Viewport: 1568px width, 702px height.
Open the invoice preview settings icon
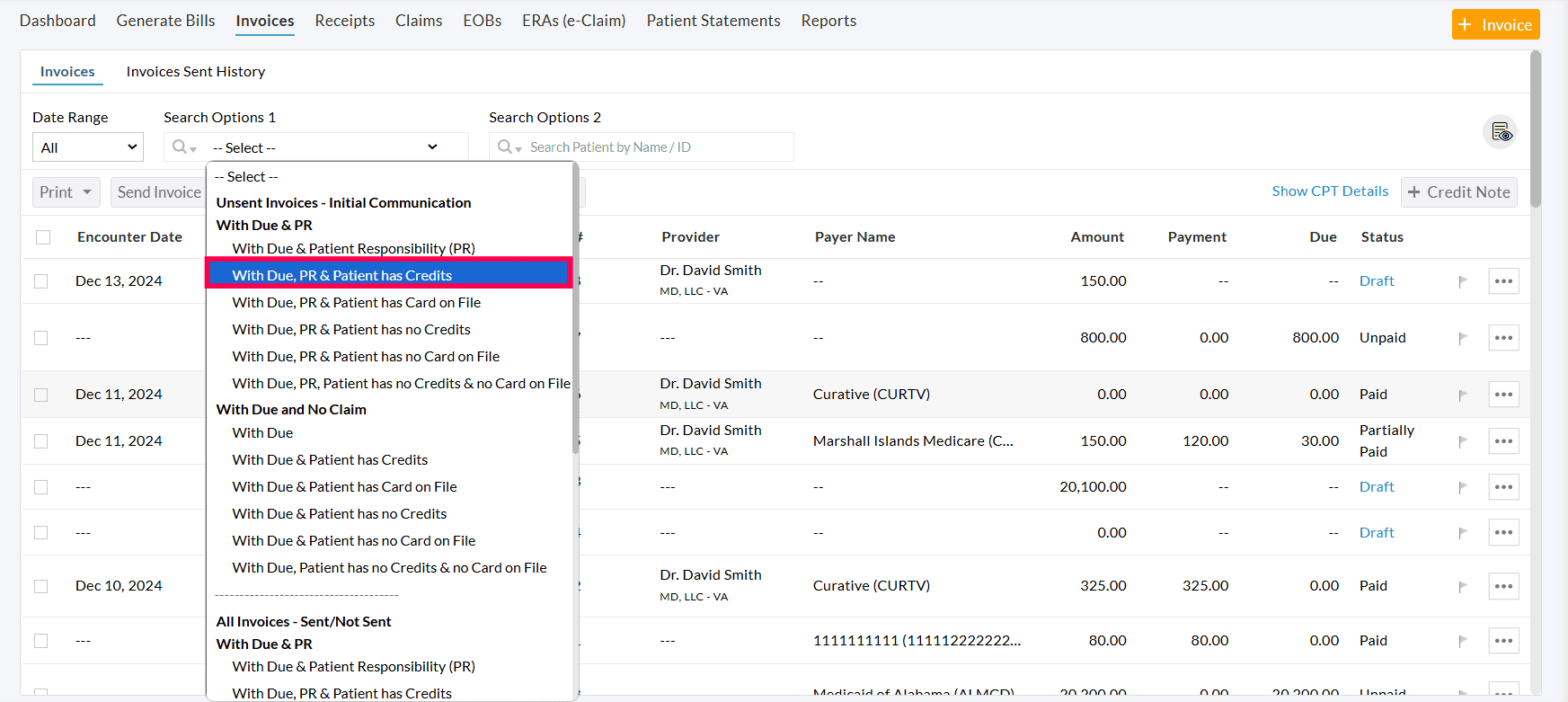1500,132
